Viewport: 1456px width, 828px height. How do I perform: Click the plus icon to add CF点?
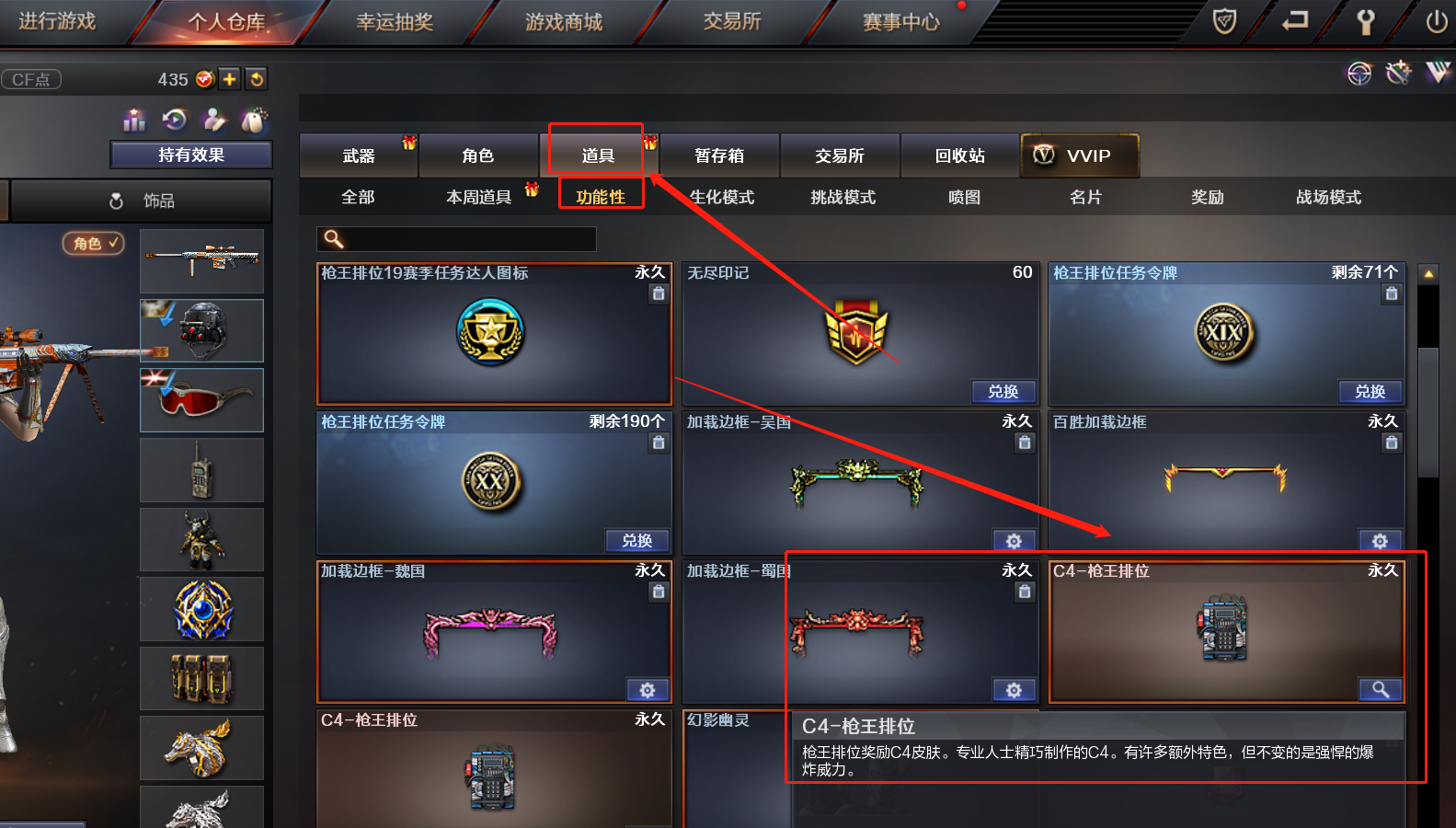pos(230,79)
